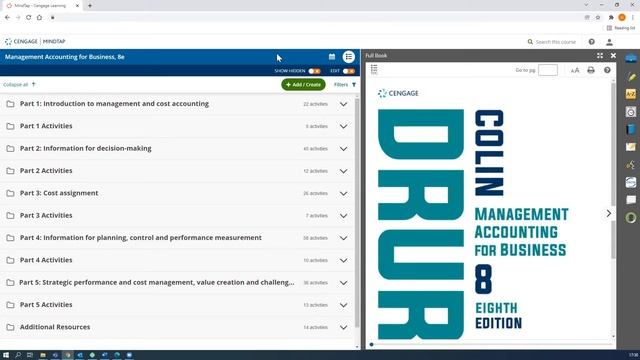
Task: Open the Part 2 Activities folder title
Action: click(x=46, y=171)
